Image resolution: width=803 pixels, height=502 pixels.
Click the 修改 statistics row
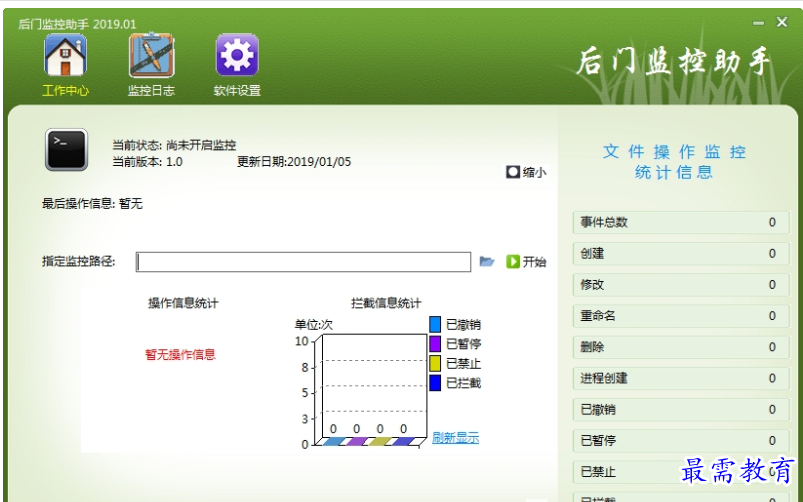[681, 285]
